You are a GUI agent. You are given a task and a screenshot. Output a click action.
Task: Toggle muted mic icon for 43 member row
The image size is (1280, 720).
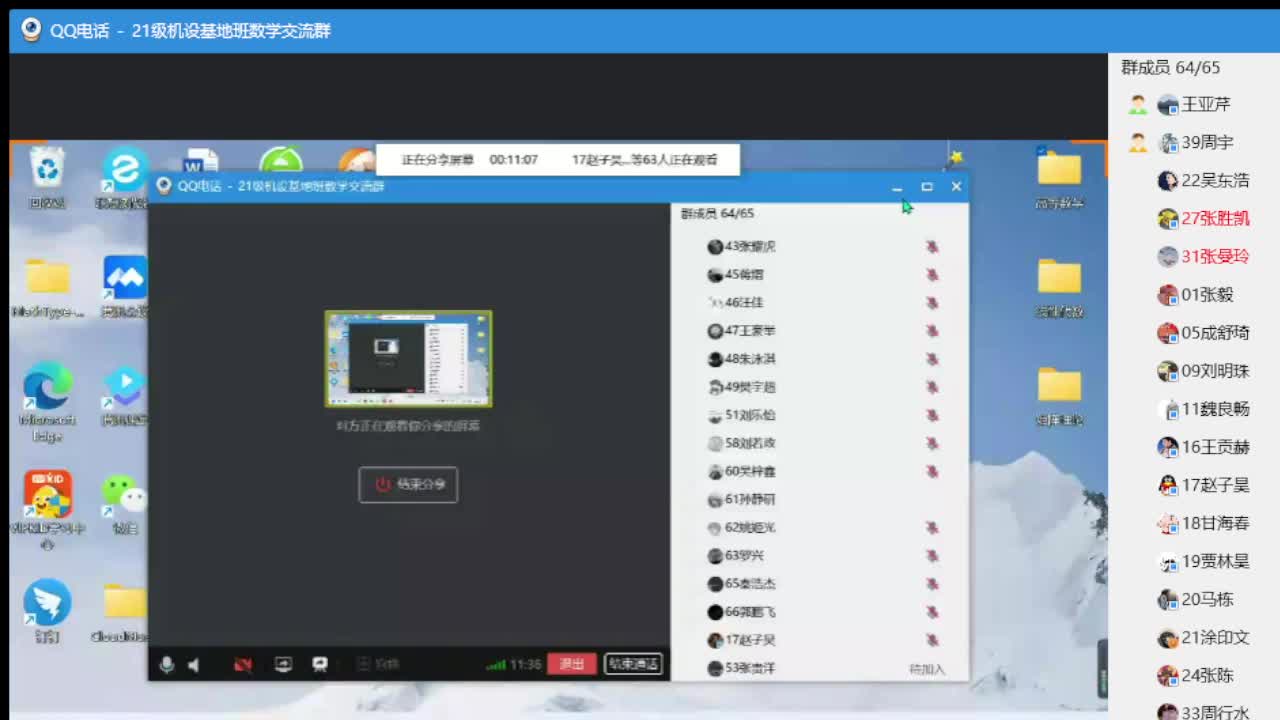pos(932,246)
